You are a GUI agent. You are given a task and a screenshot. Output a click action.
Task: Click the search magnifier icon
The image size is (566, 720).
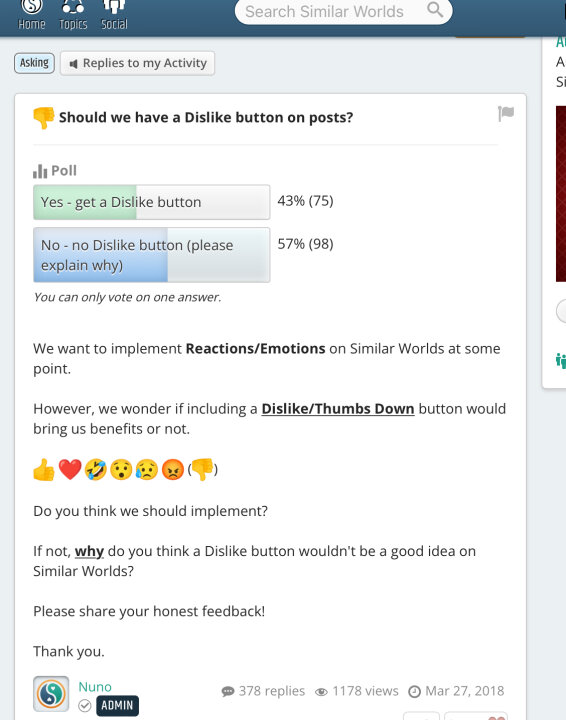coord(435,10)
